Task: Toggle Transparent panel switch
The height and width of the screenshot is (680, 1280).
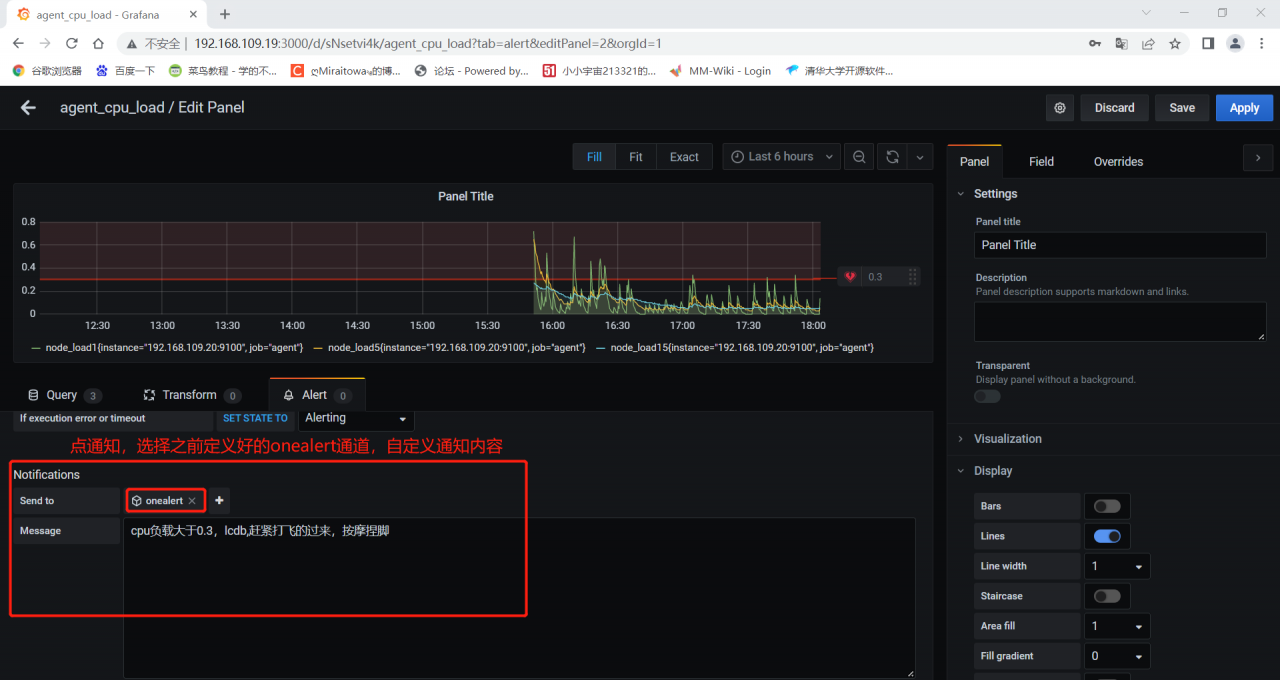Action: [x=988, y=396]
